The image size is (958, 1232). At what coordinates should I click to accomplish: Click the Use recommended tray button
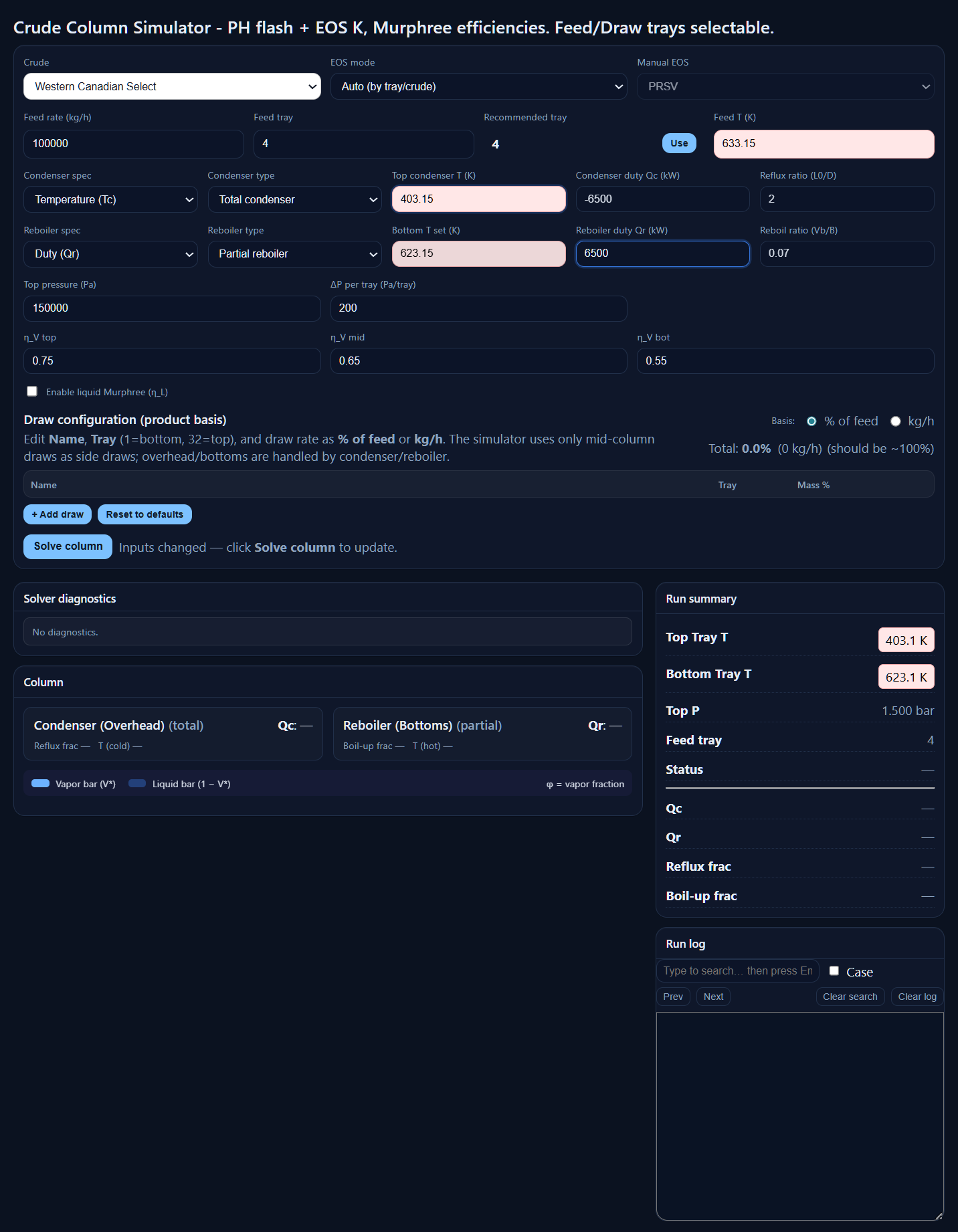point(679,143)
